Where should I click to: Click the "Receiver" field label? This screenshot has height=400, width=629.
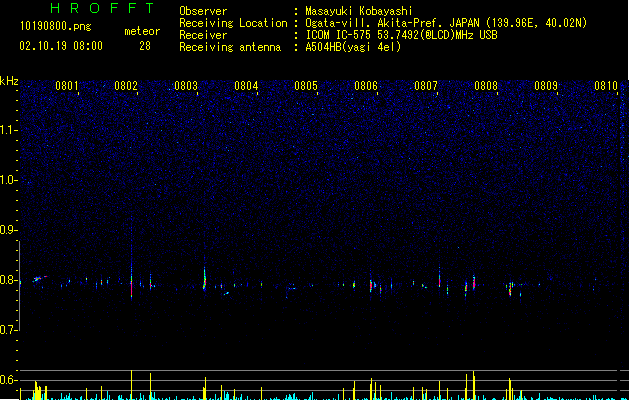[x=203, y=35]
